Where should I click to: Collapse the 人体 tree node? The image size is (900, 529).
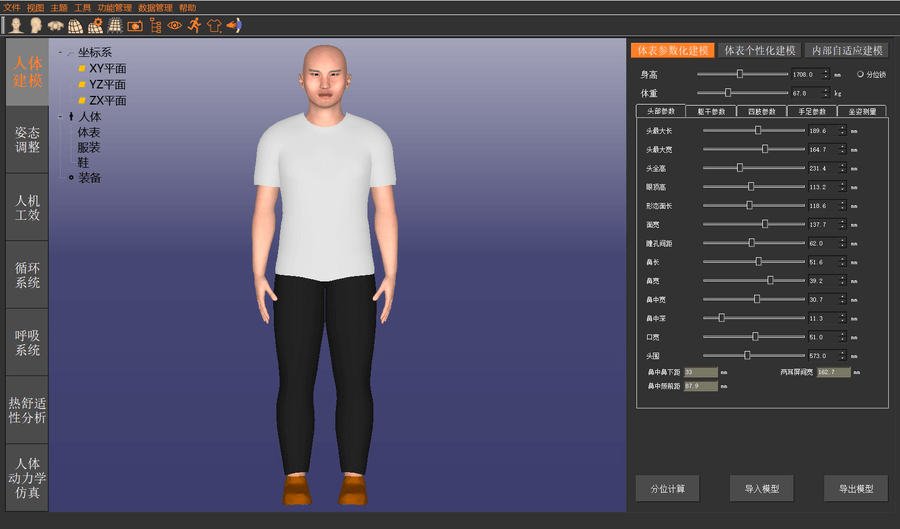pos(60,117)
